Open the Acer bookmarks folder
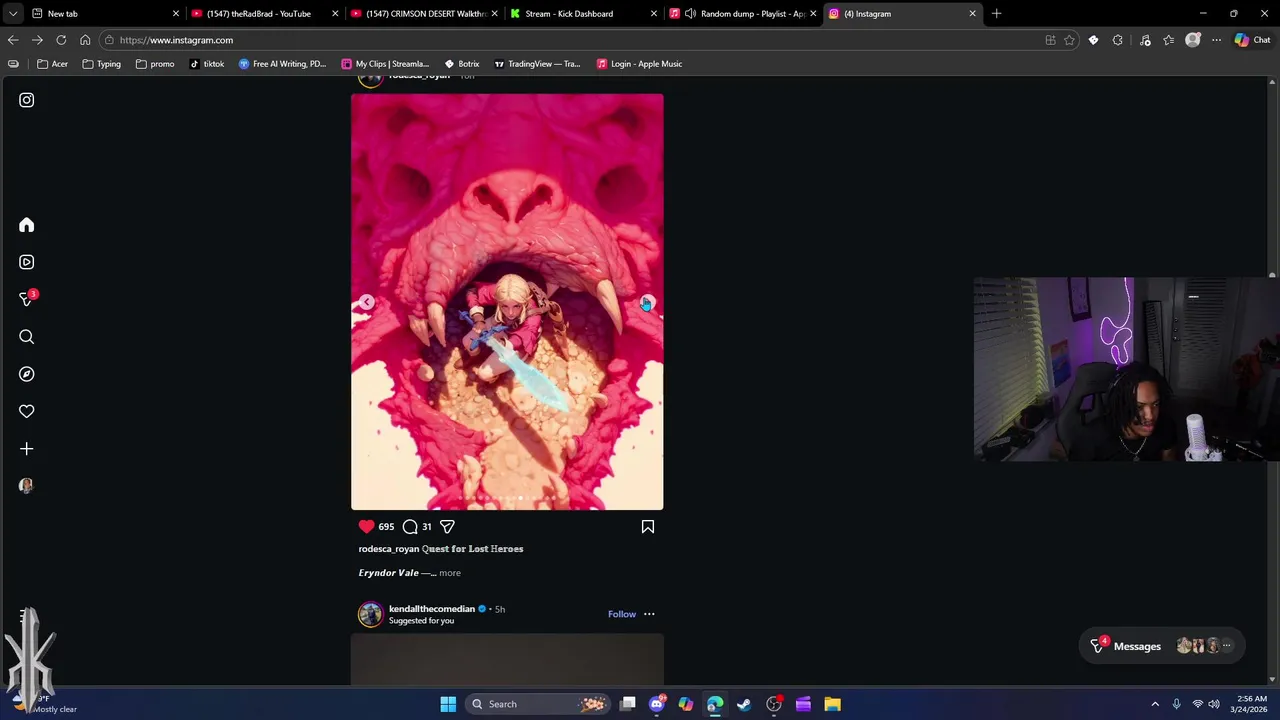 tap(52, 64)
